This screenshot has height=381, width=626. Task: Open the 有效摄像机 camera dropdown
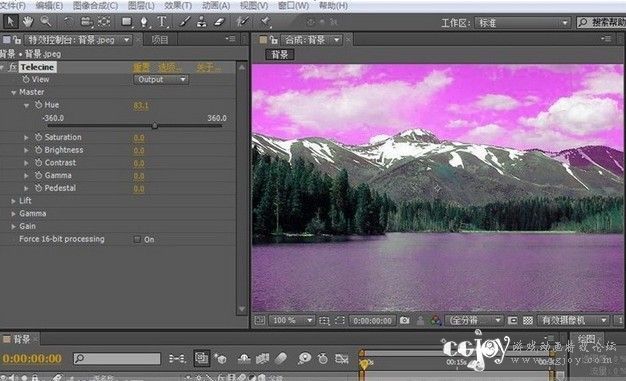click(573, 320)
